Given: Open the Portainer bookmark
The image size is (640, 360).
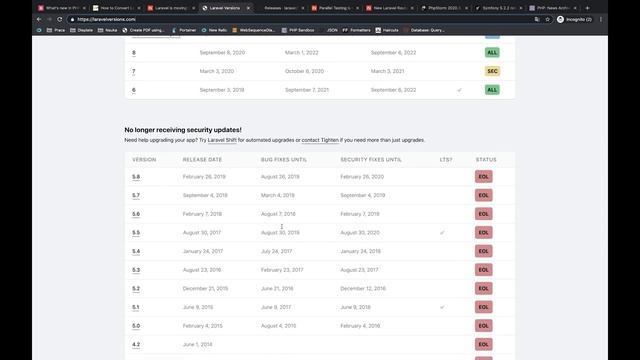Looking at the screenshot, I should [x=184, y=30].
